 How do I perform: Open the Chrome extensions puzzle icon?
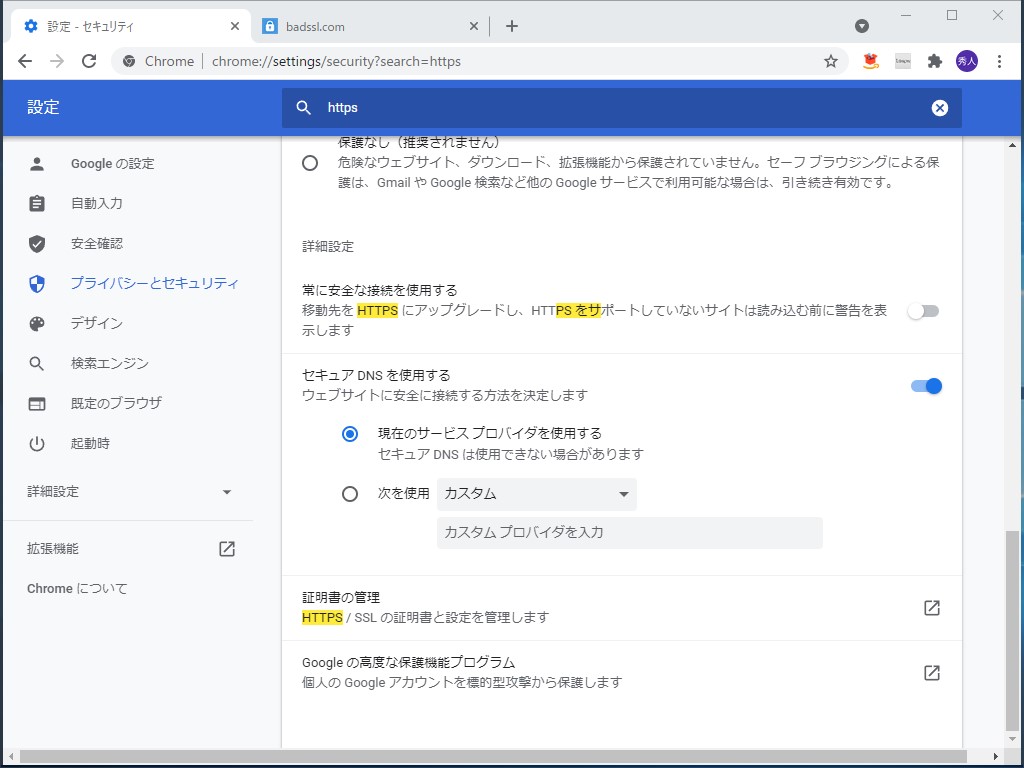(934, 61)
